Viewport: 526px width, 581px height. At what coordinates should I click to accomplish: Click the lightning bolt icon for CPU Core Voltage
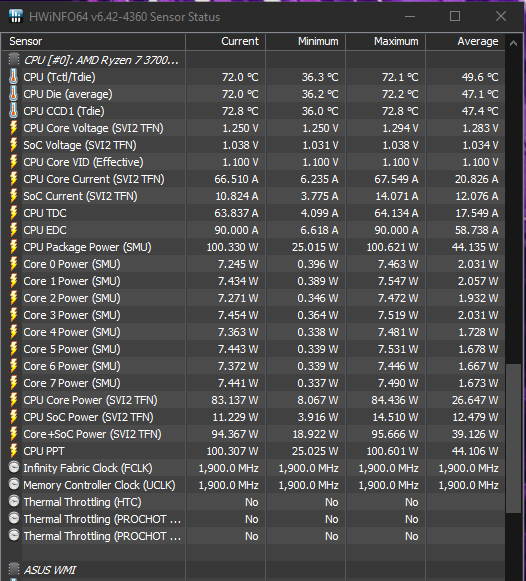click(x=13, y=128)
